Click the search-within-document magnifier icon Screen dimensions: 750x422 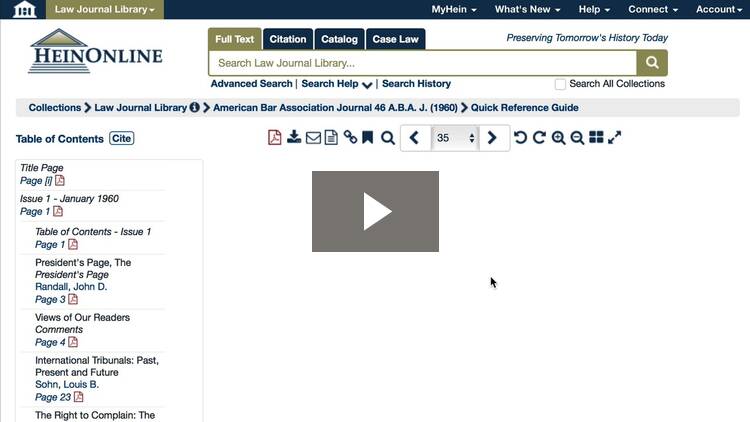click(x=388, y=138)
